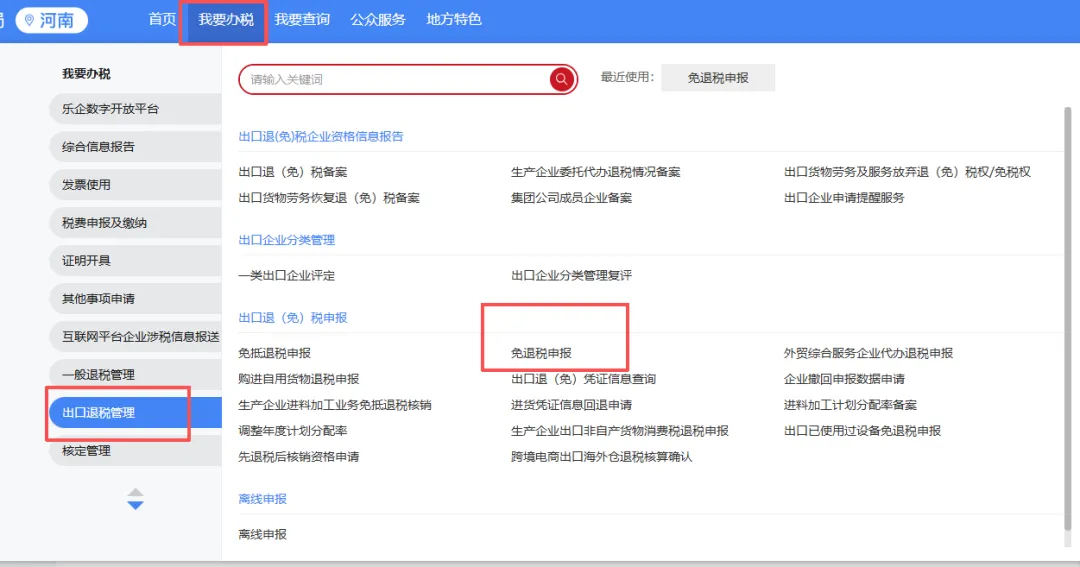Open 出口货物劳务及服务放弃退（免）税权/免税权

[907, 172]
